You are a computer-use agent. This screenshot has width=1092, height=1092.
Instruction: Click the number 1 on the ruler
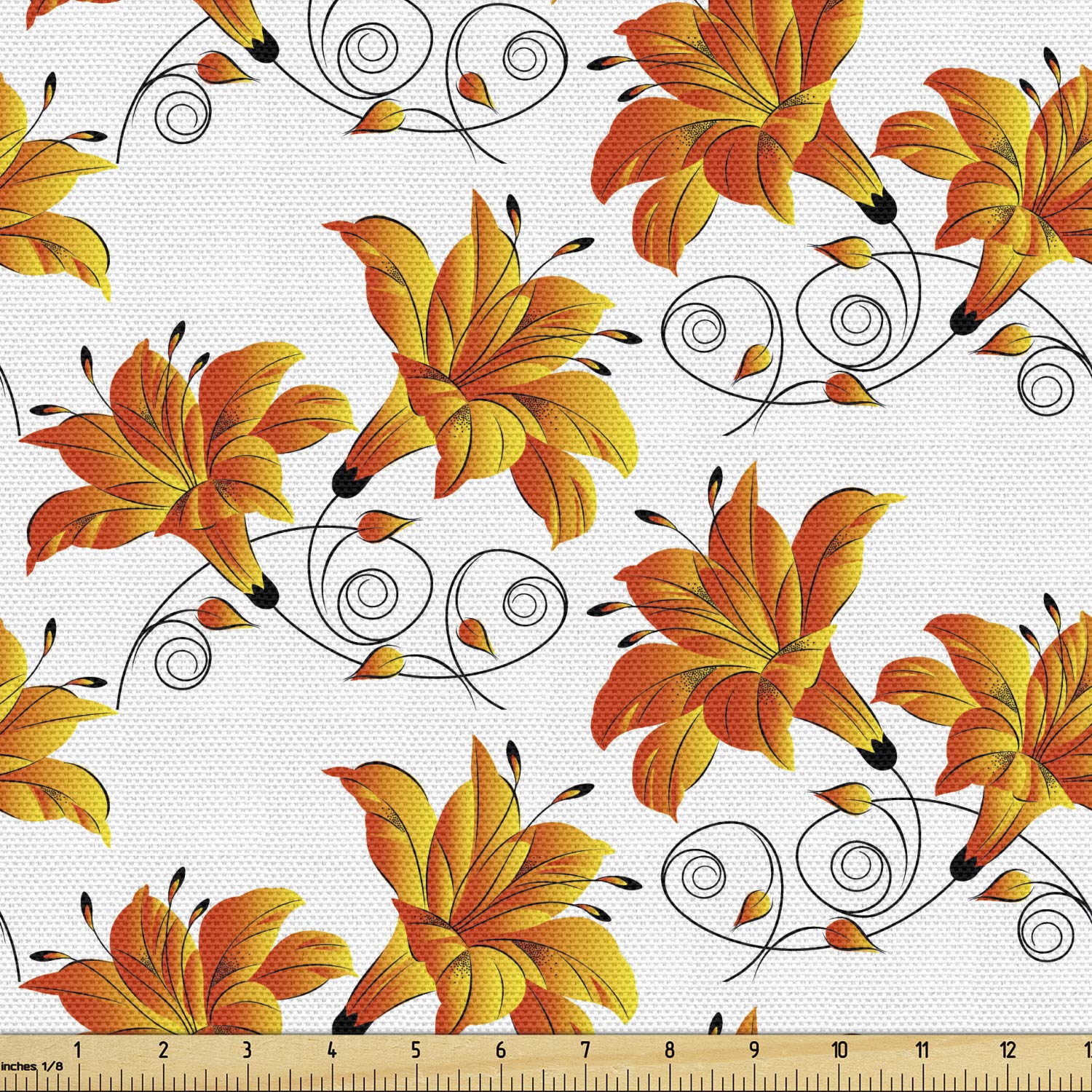78,1051
